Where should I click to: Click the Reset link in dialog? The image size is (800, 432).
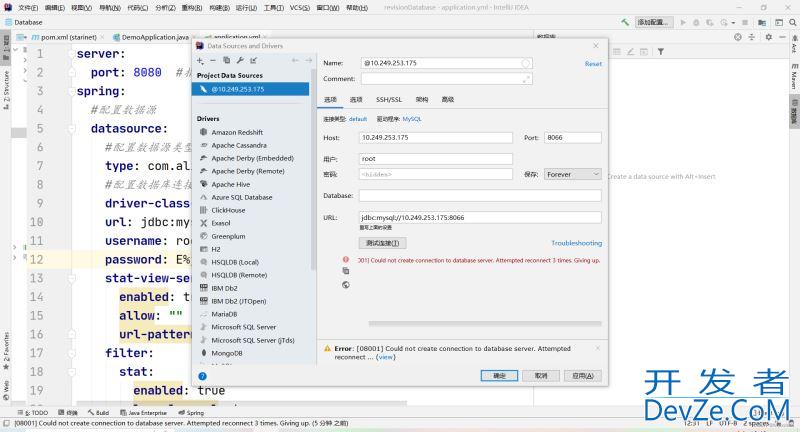[593, 64]
